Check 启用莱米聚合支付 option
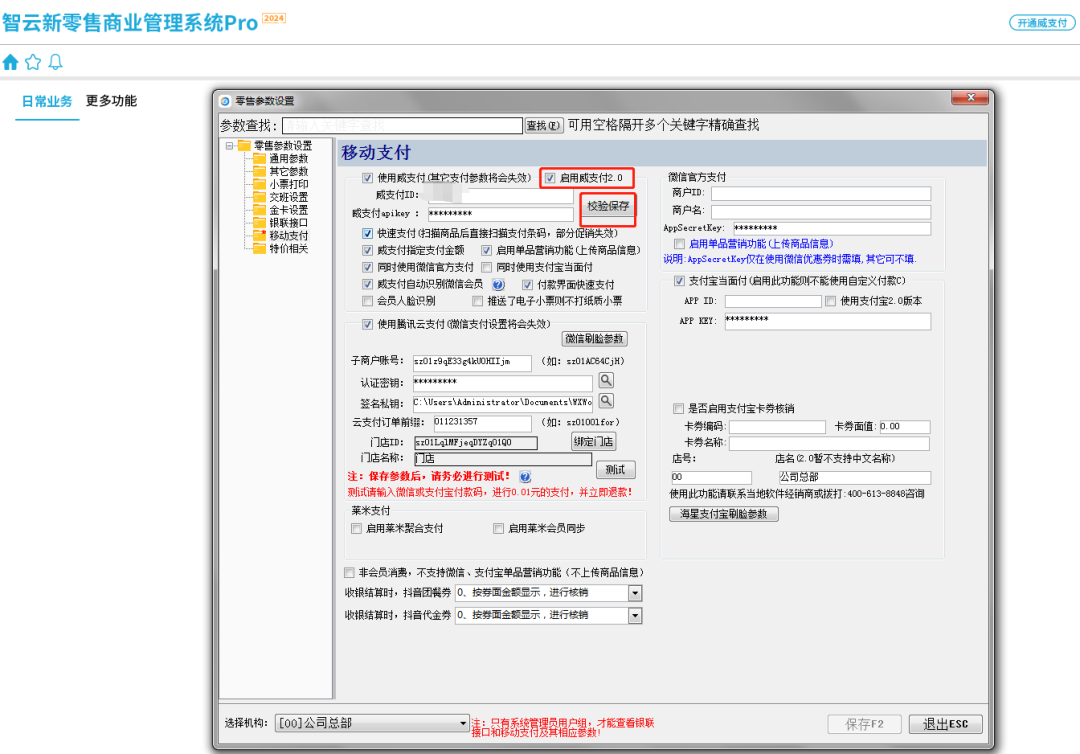Viewport: 1080px width, 754px height. pyautogui.click(x=356, y=528)
